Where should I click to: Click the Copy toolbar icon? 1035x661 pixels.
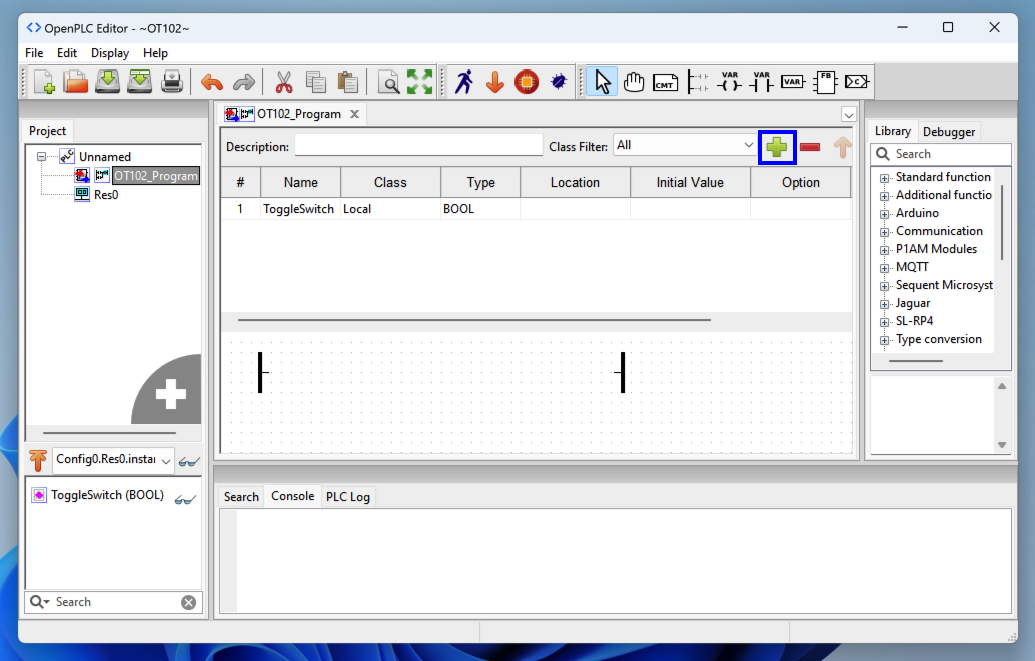[316, 82]
